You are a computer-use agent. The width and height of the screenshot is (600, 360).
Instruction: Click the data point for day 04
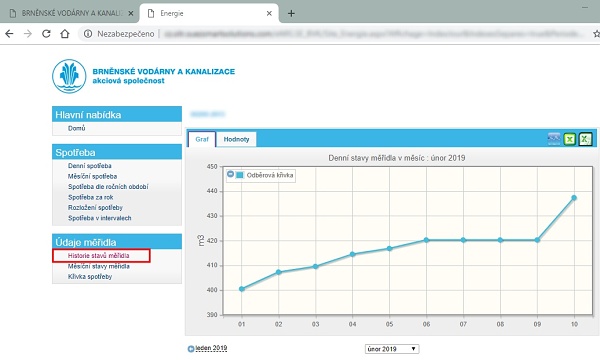(x=352, y=254)
